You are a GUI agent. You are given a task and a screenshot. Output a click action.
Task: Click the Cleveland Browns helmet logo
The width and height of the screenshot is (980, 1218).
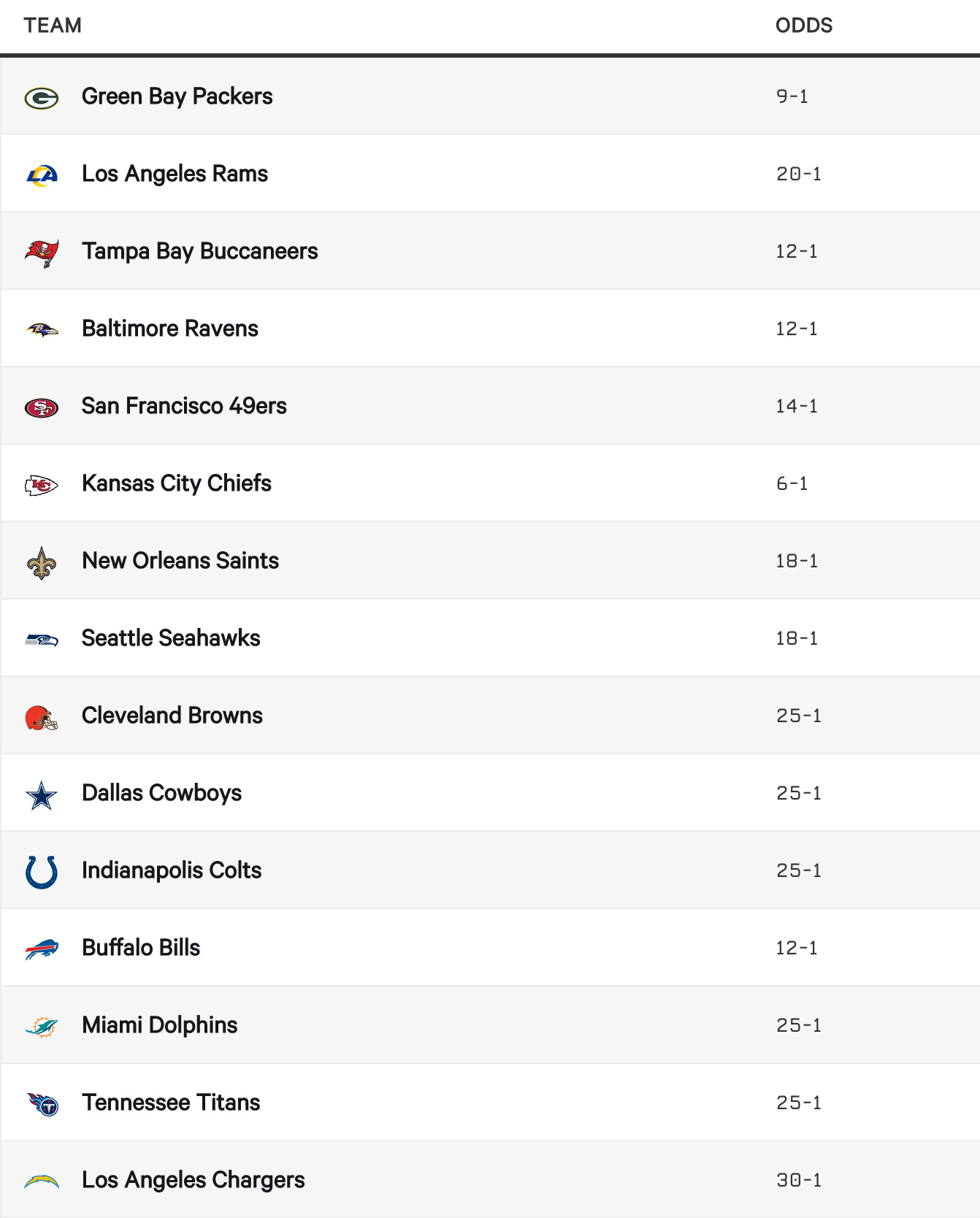pos(42,718)
